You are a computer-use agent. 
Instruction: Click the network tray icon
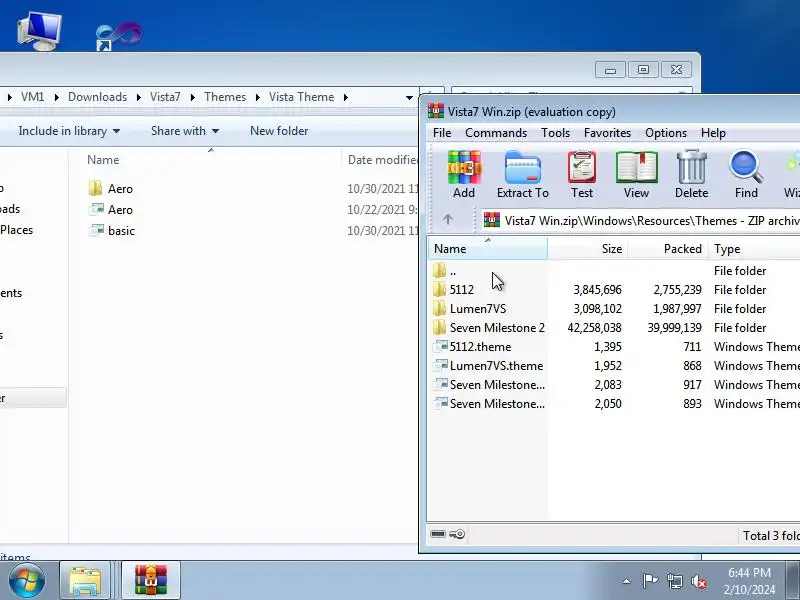tap(674, 581)
